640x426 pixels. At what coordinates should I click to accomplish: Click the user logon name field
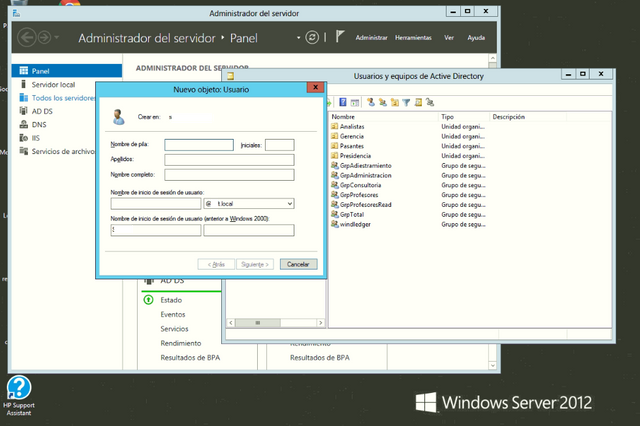pos(156,204)
